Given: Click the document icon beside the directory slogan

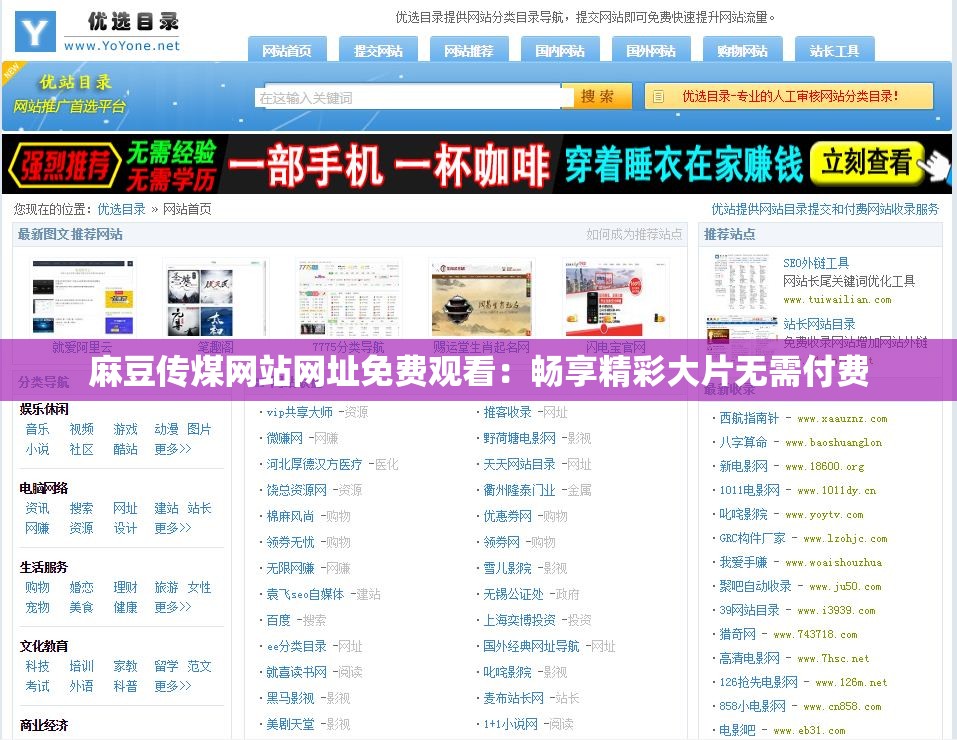Looking at the screenshot, I should pyautogui.click(x=658, y=96).
